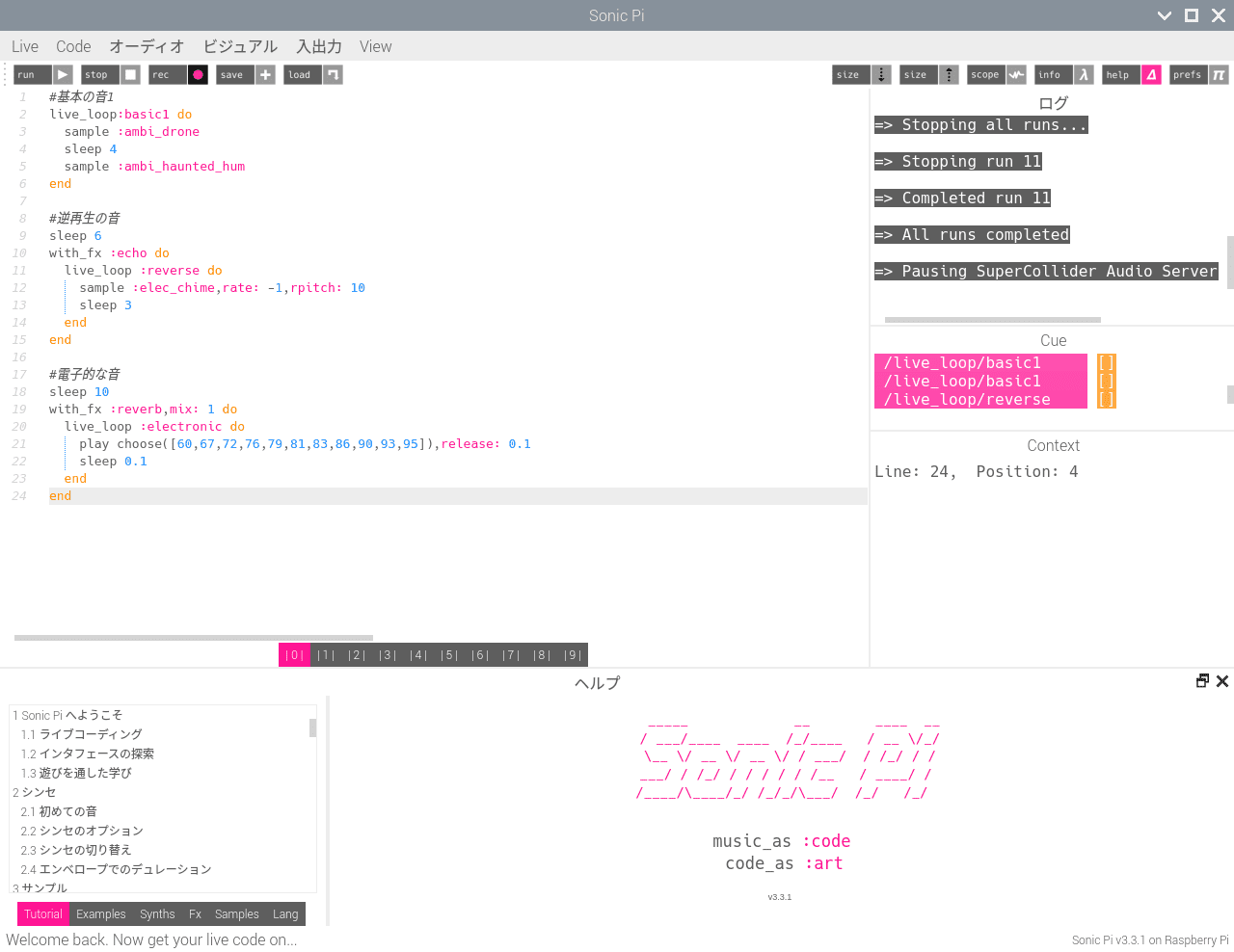Toggle help panel with pink delta icon
Viewport: 1234px width, 952px height.
1151,74
